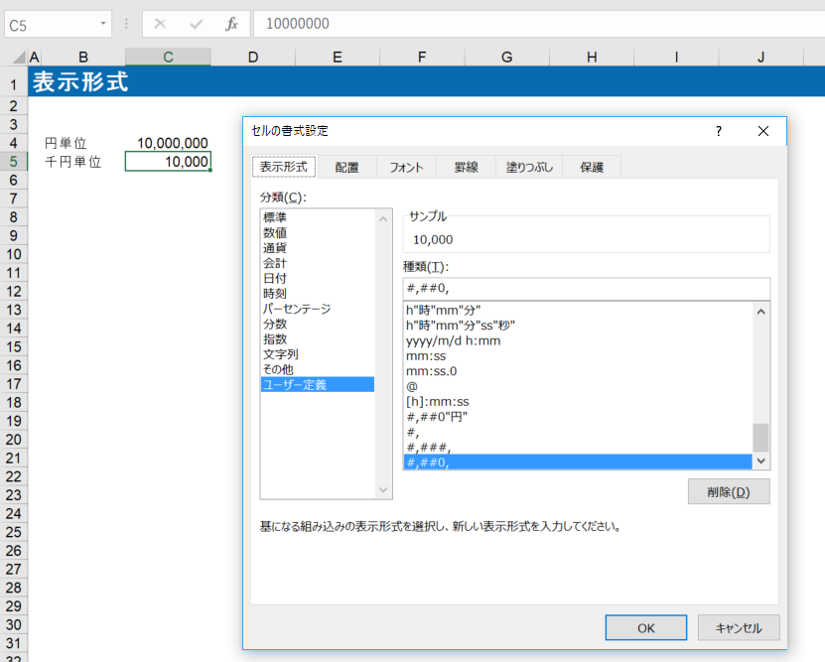825x662 pixels.
Task: Click the 種類 format code input field
Action: pos(585,289)
